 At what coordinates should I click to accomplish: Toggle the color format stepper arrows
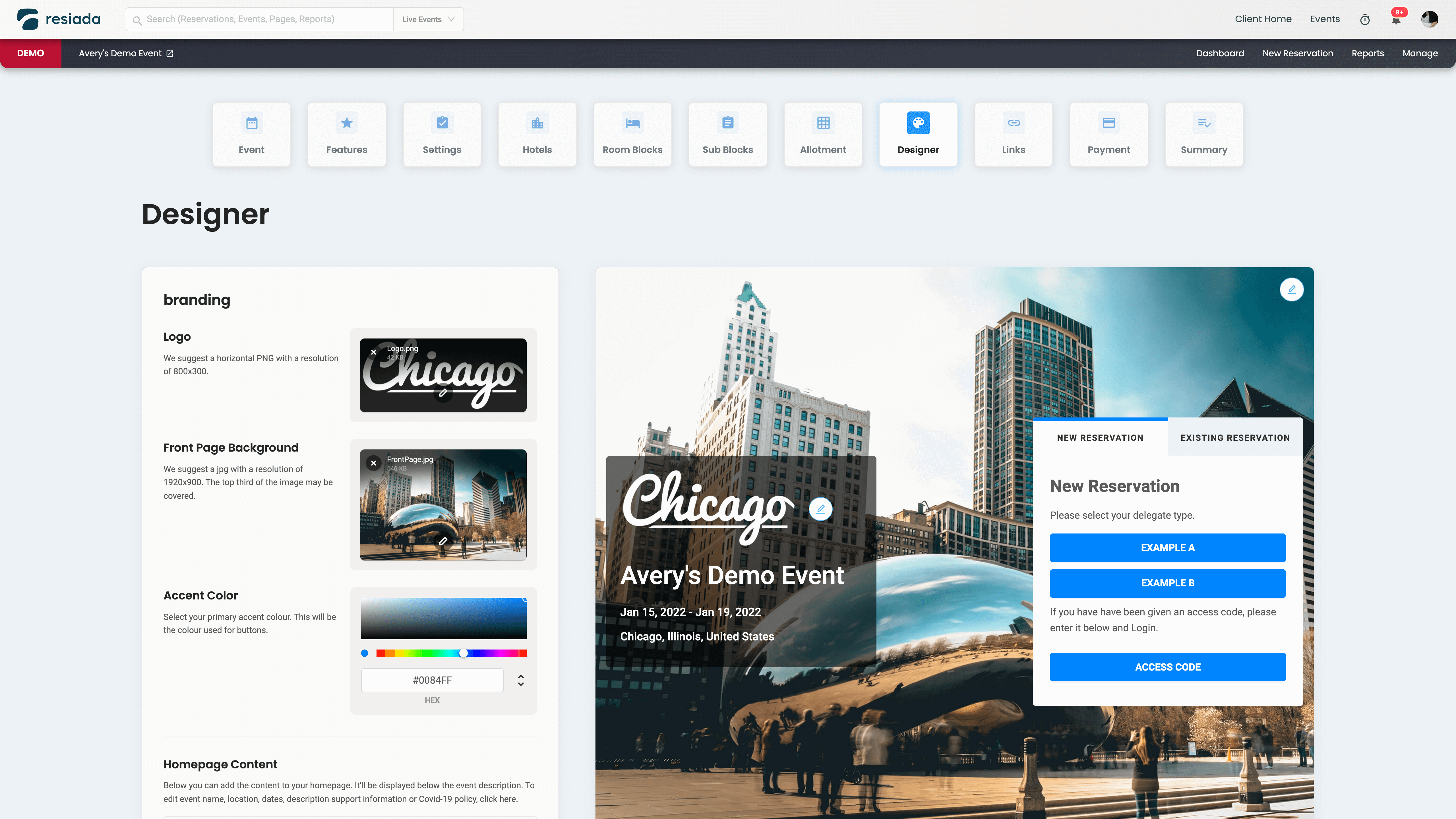(521, 680)
